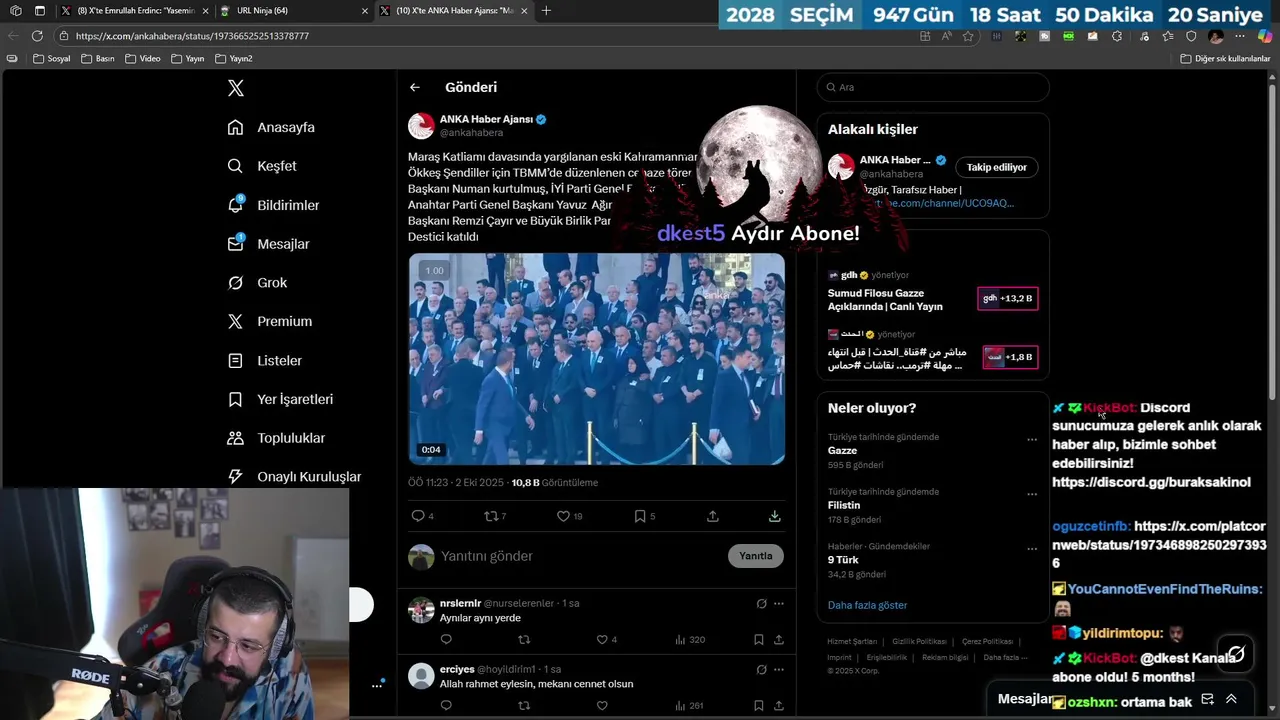This screenshot has height=720, width=1280.
Task: Open Diğer sık kullanılanlar folder
Action: pos(1225,58)
